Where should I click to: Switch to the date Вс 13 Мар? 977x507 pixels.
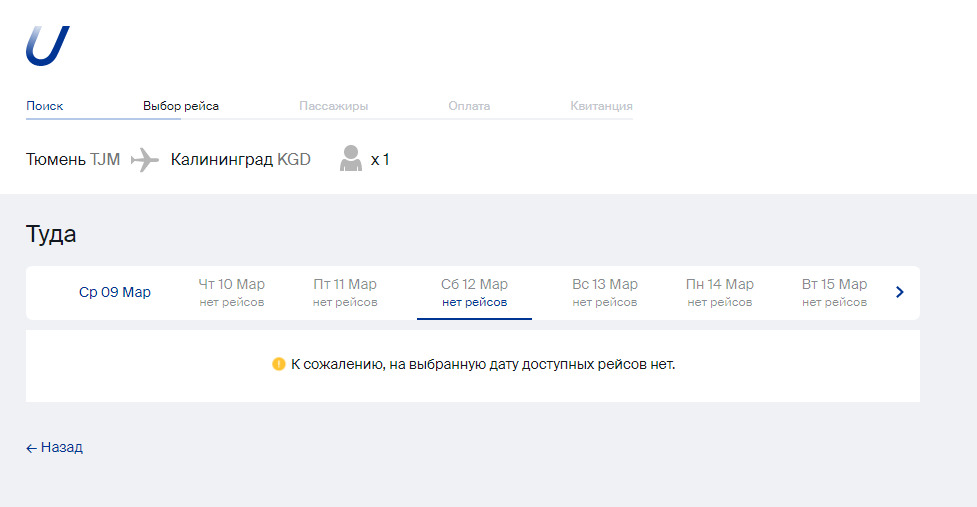[x=605, y=292]
